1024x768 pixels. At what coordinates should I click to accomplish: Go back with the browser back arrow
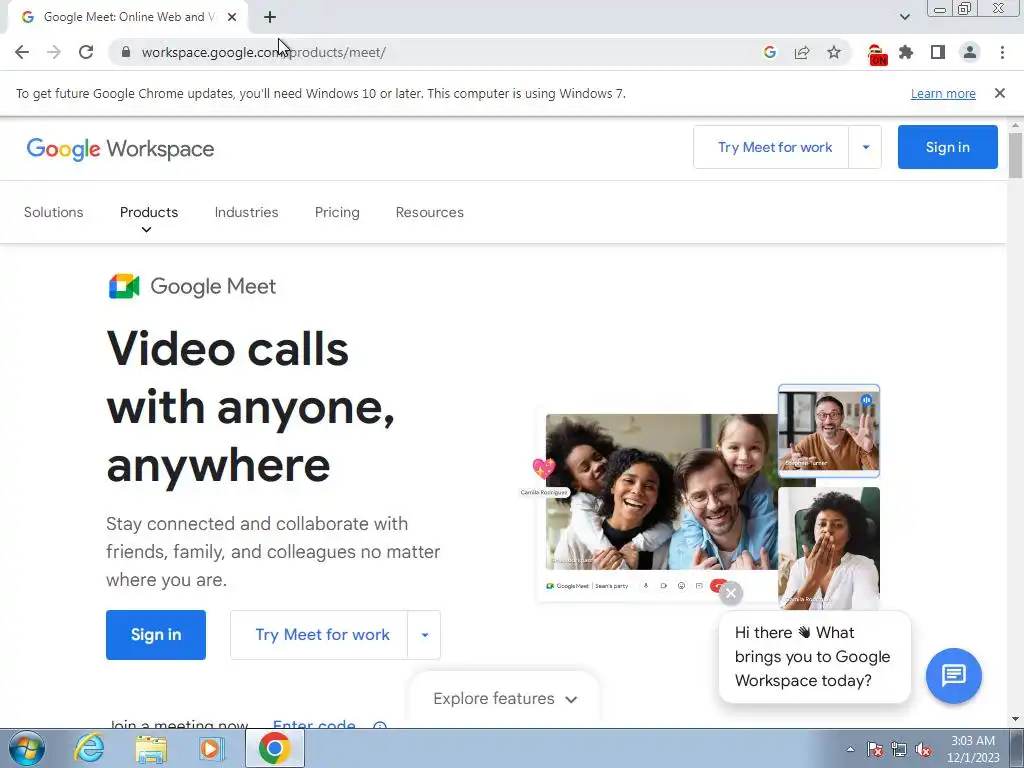coord(22,52)
